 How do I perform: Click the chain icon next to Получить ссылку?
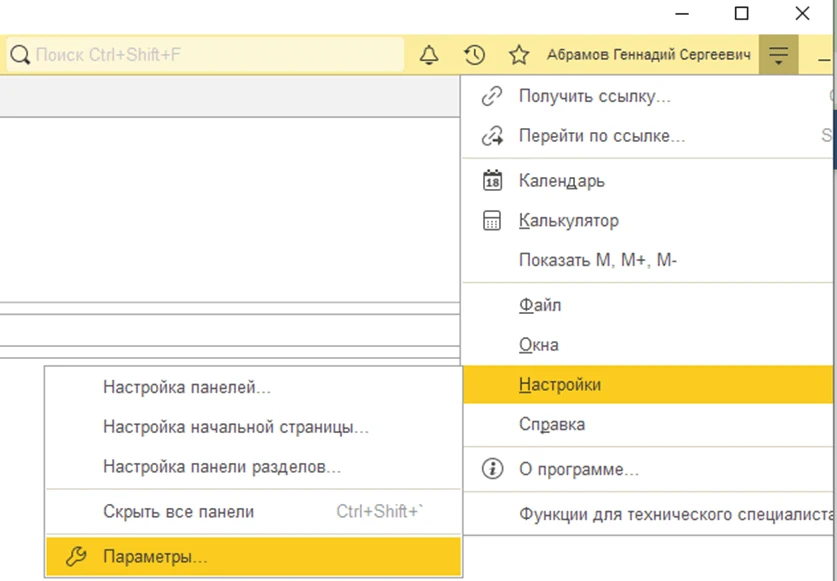point(491,96)
